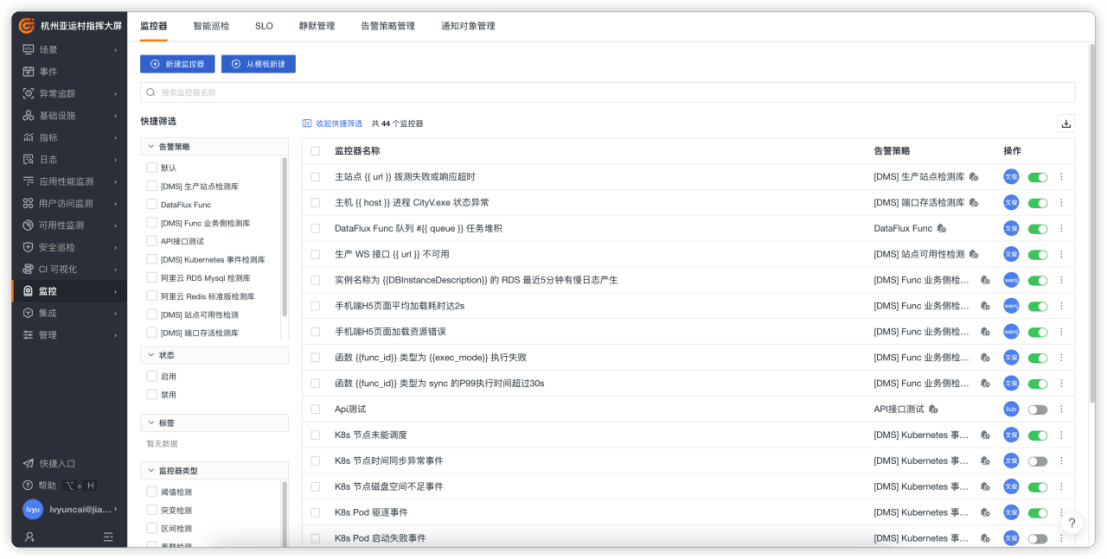Click the 杭州亚运村指挥大屏 logo icon
This screenshot has width=1107, height=559.
(x=27, y=25)
